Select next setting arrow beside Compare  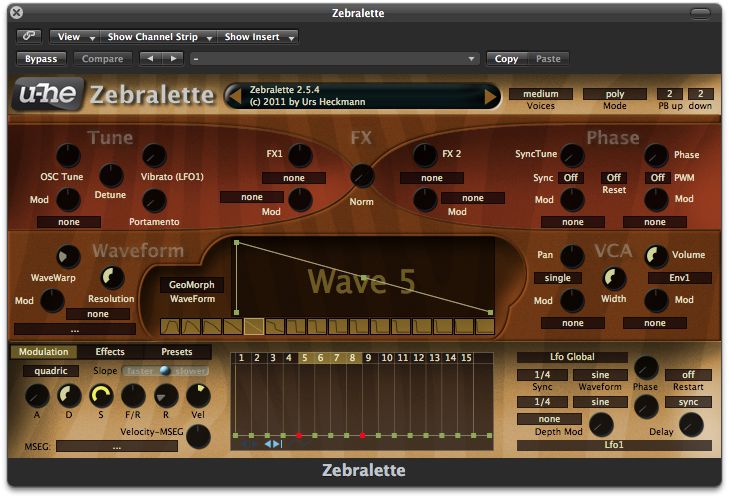(x=173, y=59)
